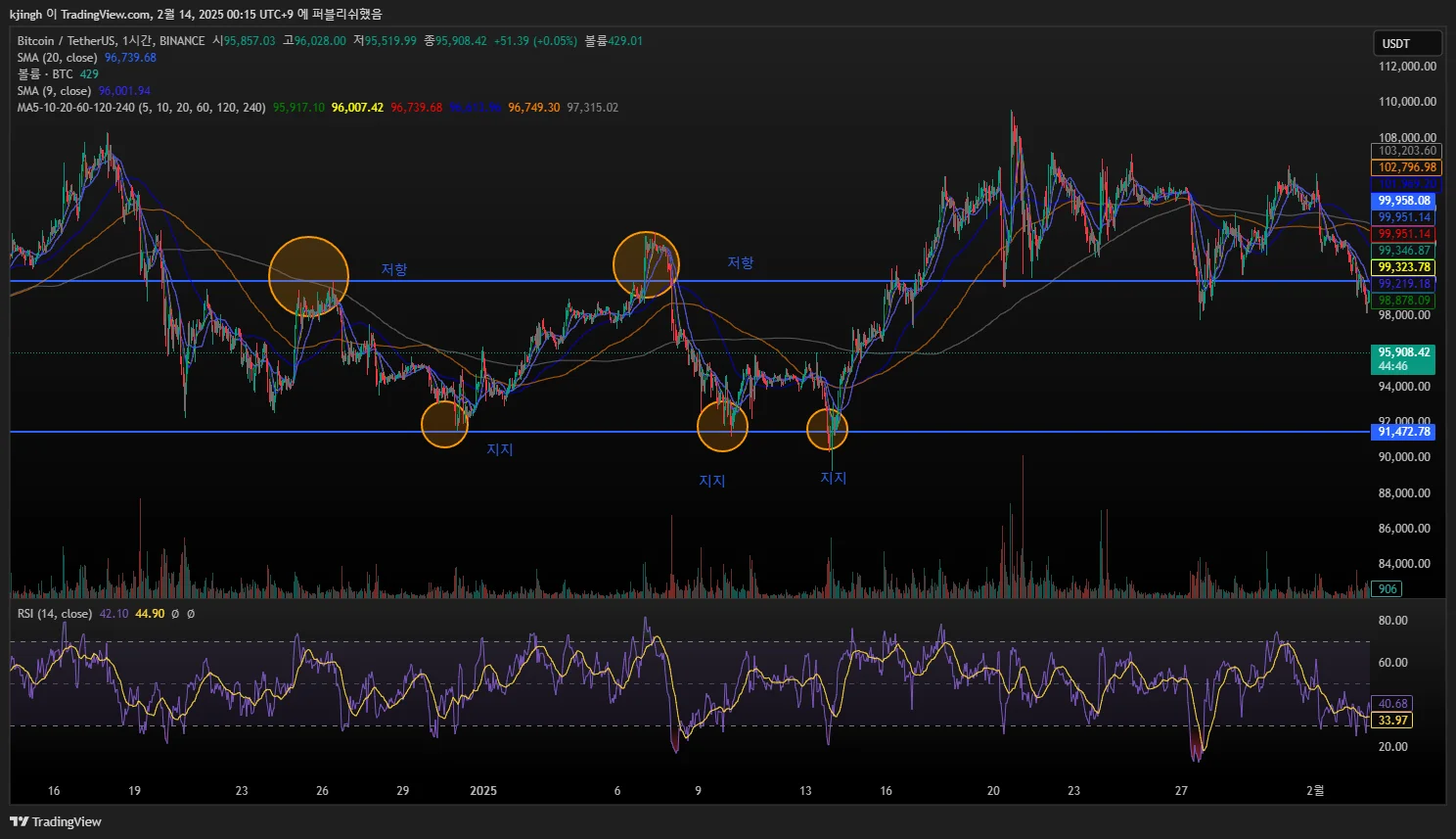Screen dimensions: 1456x839
Task: Click the green current price label 95,908.42
Action: click(1403, 353)
